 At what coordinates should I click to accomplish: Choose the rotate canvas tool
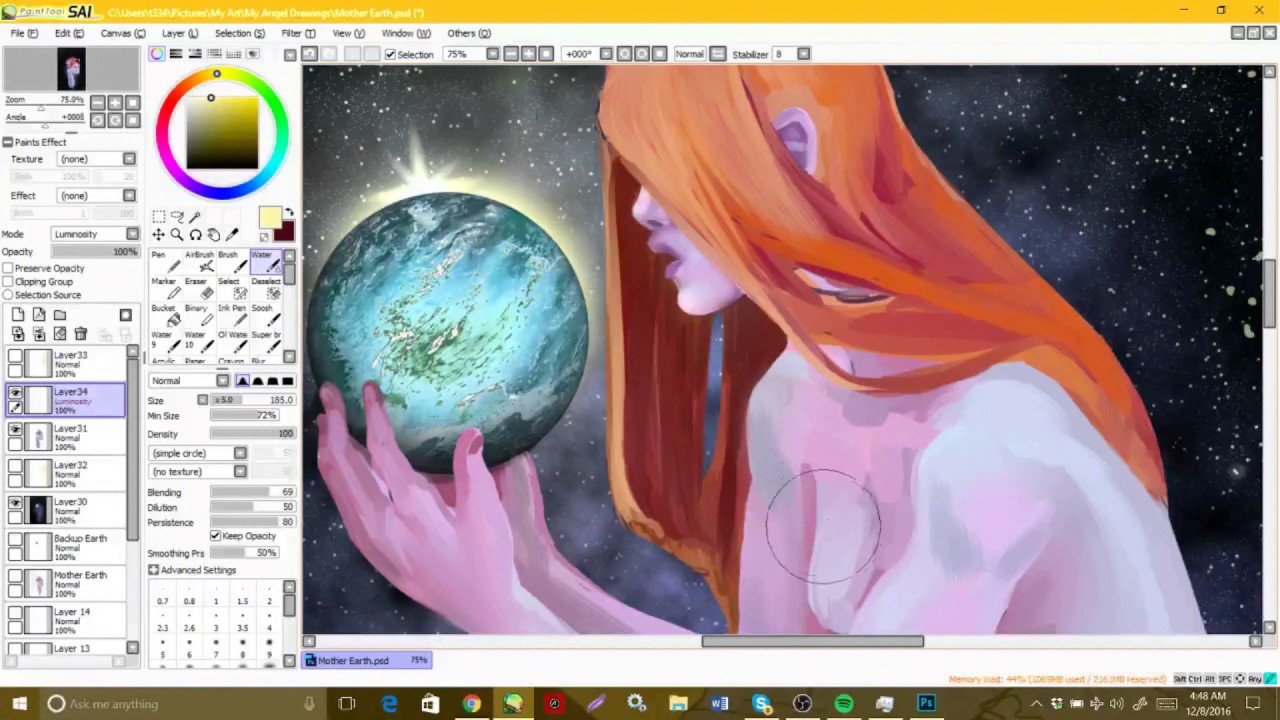[195, 235]
